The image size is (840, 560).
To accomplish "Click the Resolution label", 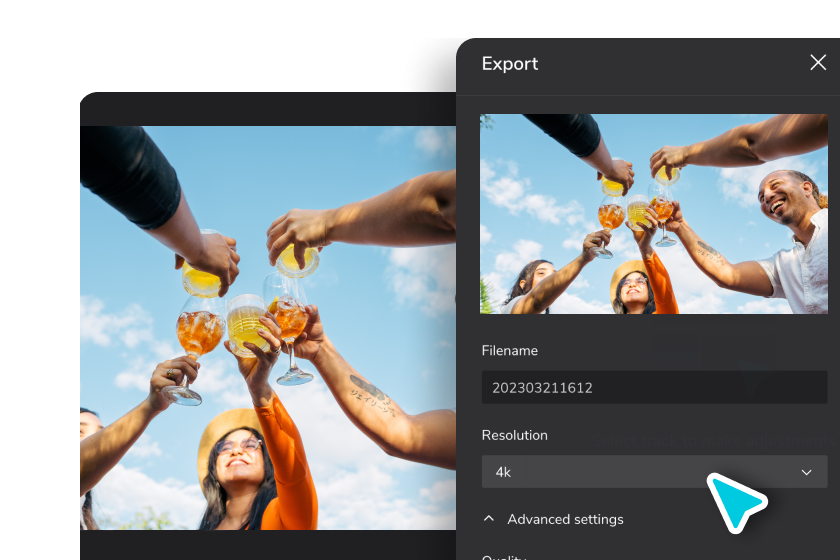I will 514,435.
